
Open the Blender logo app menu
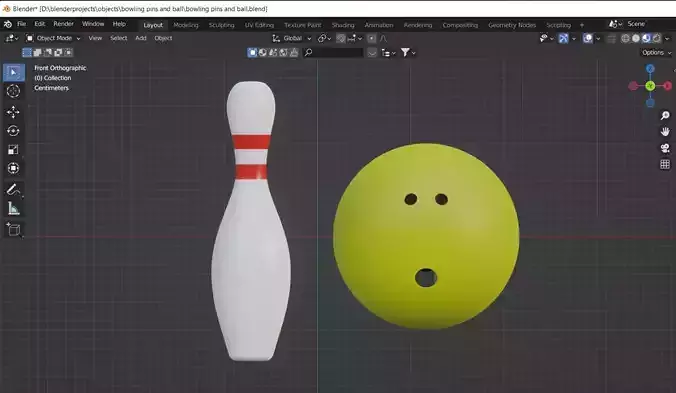(x=7, y=24)
